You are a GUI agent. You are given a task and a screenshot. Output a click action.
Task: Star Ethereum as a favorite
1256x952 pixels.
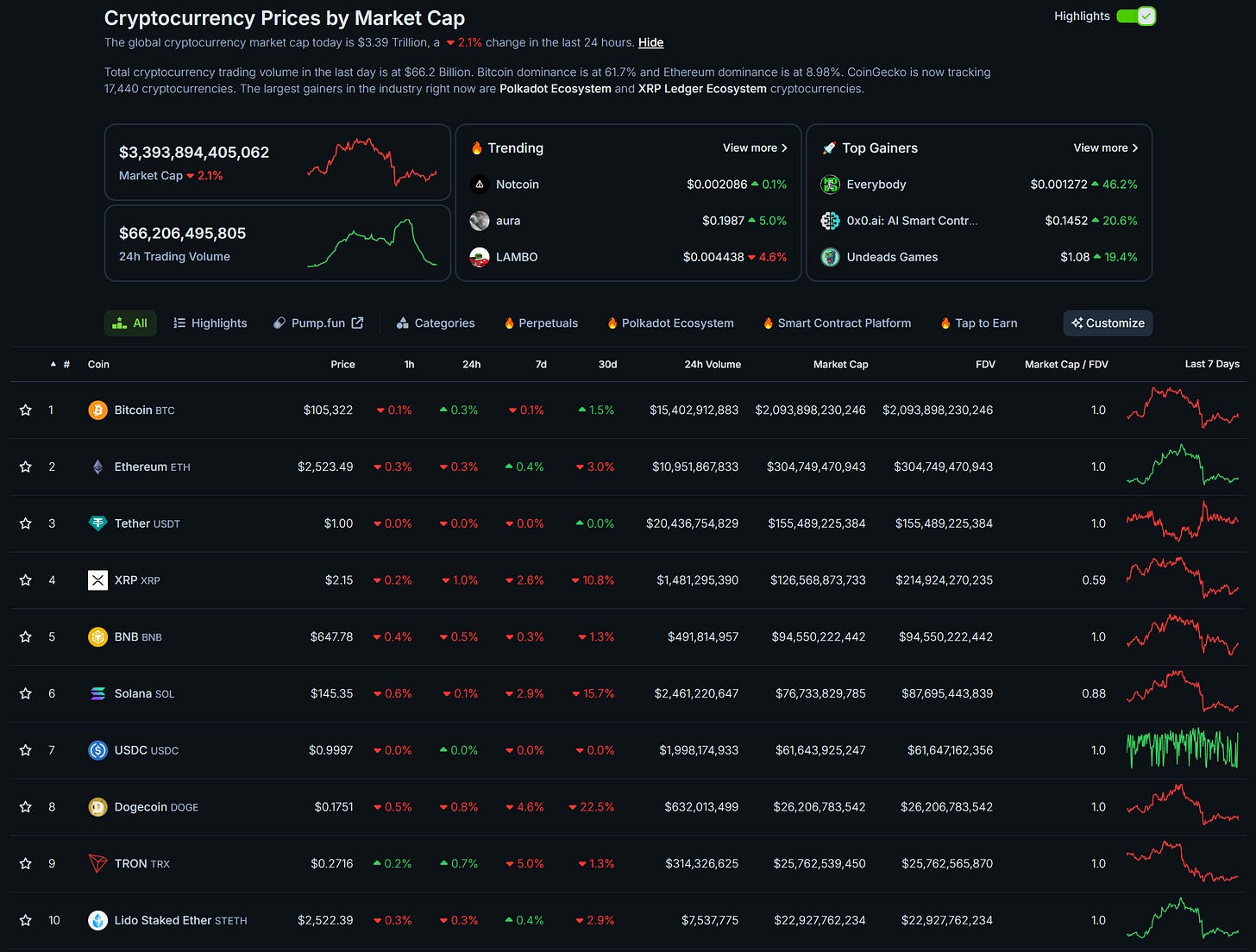coord(26,467)
